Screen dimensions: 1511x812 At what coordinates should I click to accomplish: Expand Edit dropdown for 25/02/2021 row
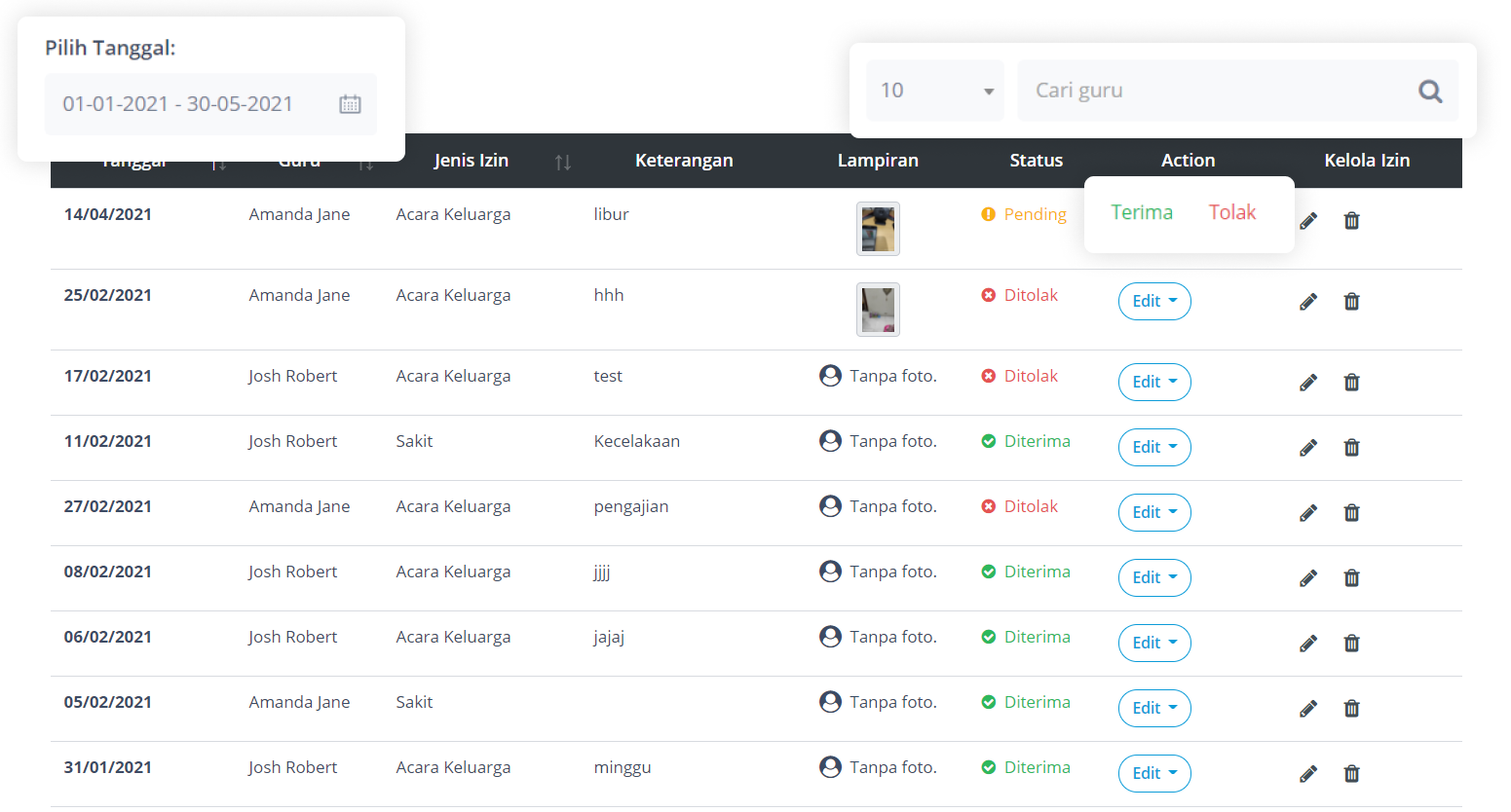click(x=1153, y=302)
